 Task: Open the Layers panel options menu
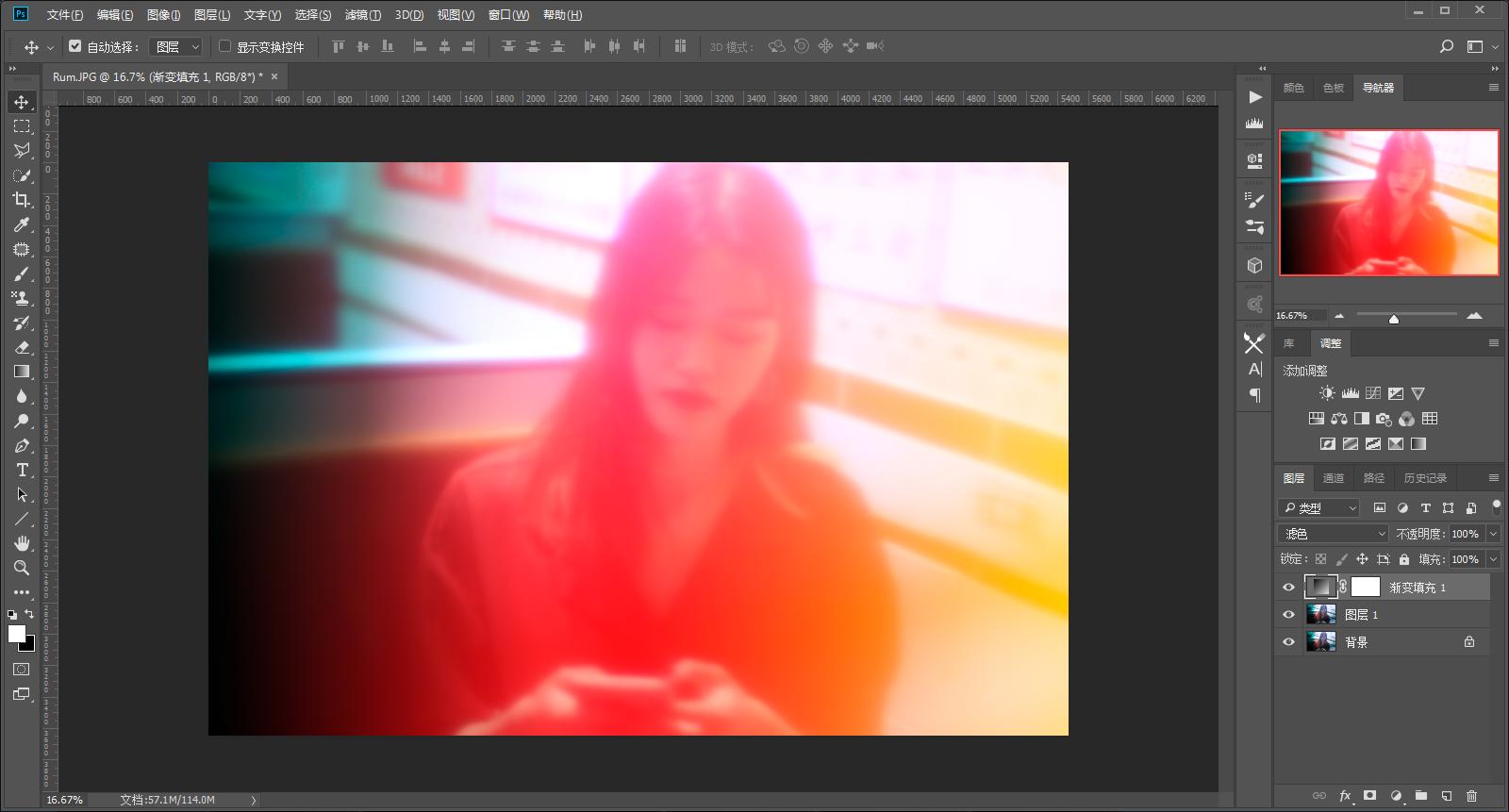click(x=1493, y=478)
